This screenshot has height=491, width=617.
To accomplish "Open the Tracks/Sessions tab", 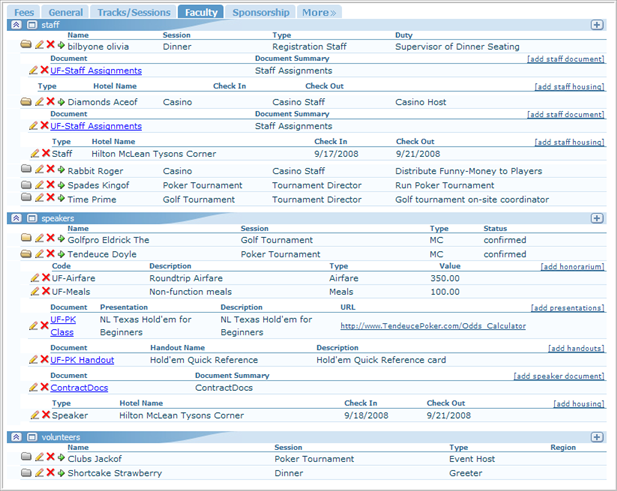I will click(134, 12).
